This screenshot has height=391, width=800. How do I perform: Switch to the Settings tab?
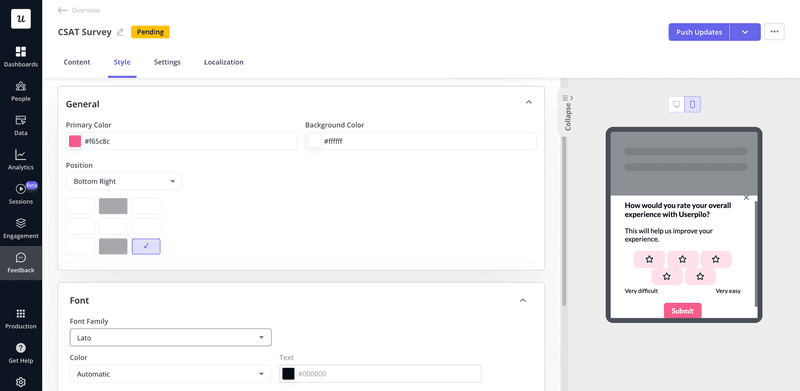pyautogui.click(x=167, y=62)
